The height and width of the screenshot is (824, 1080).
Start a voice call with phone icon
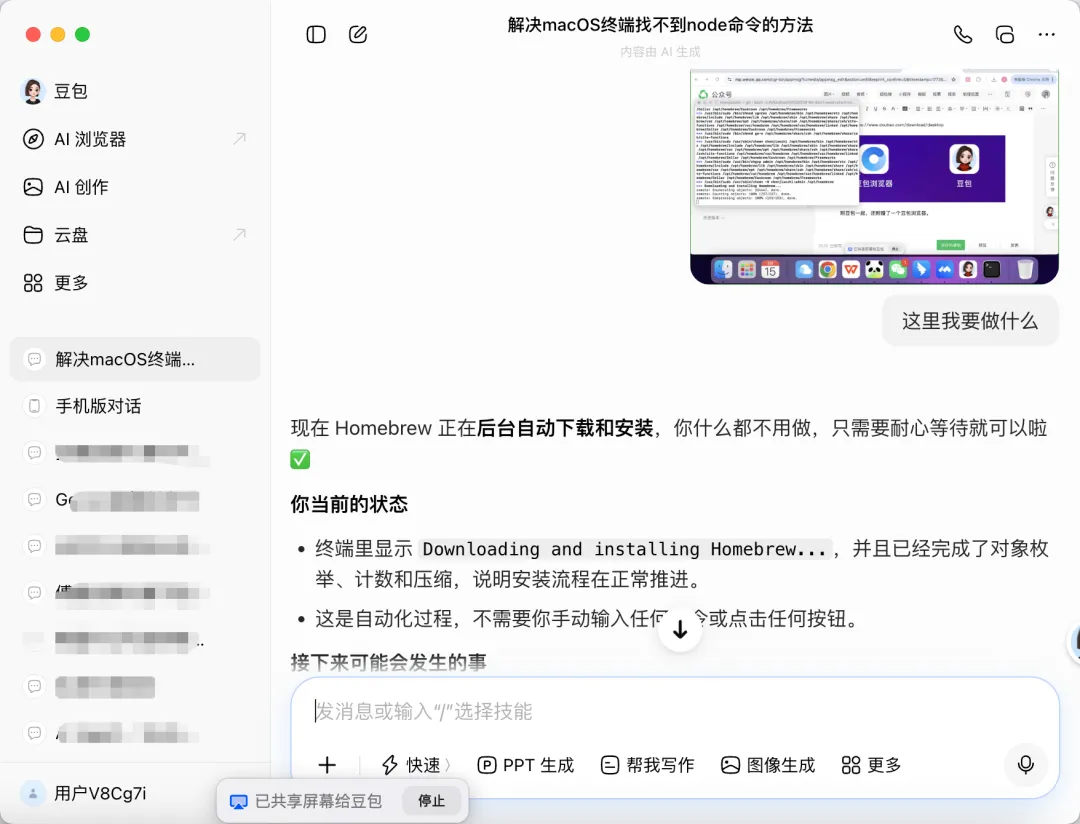point(962,34)
